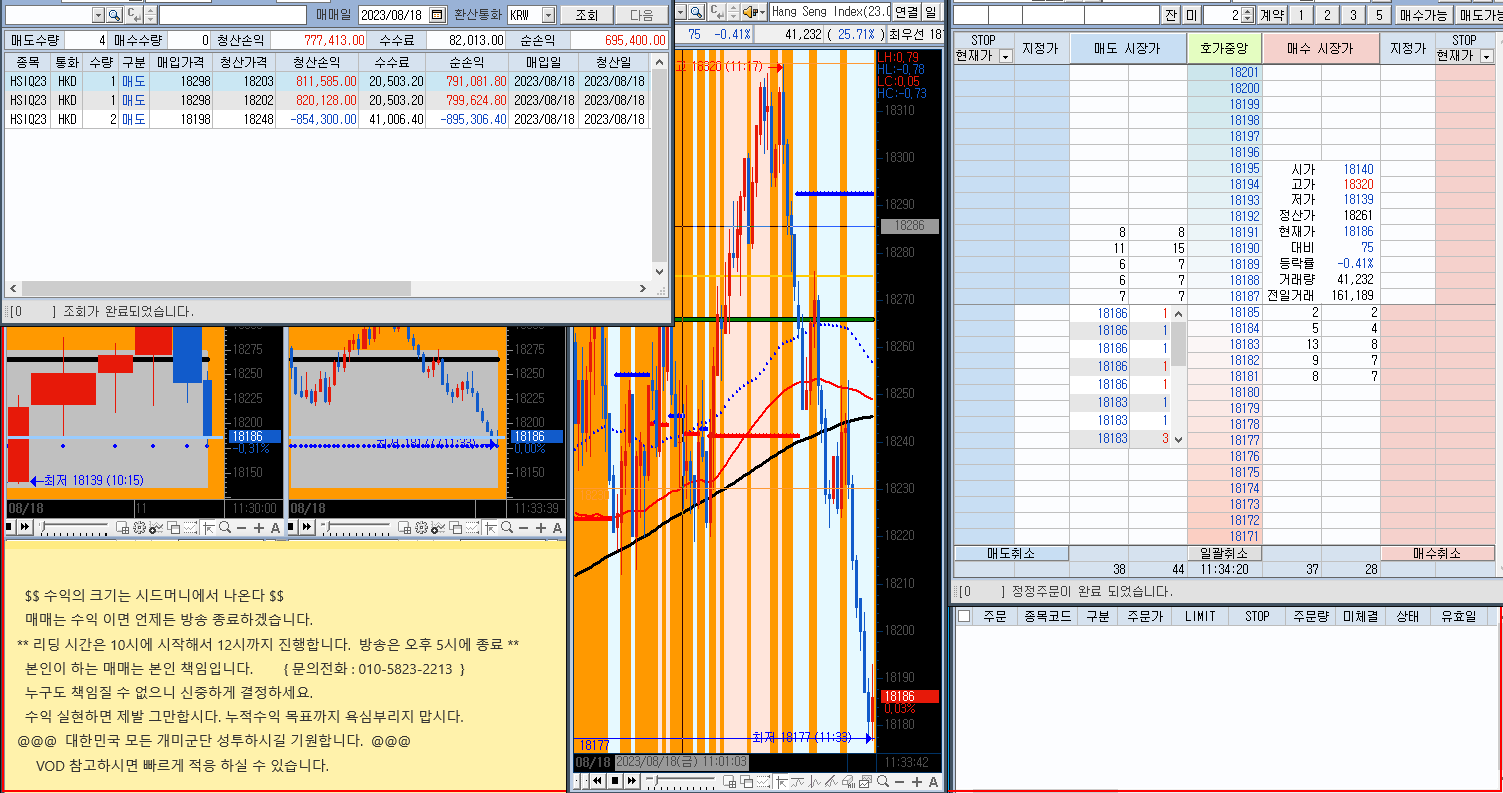Click plus zoom-in icon on right mini chart

click(541, 528)
